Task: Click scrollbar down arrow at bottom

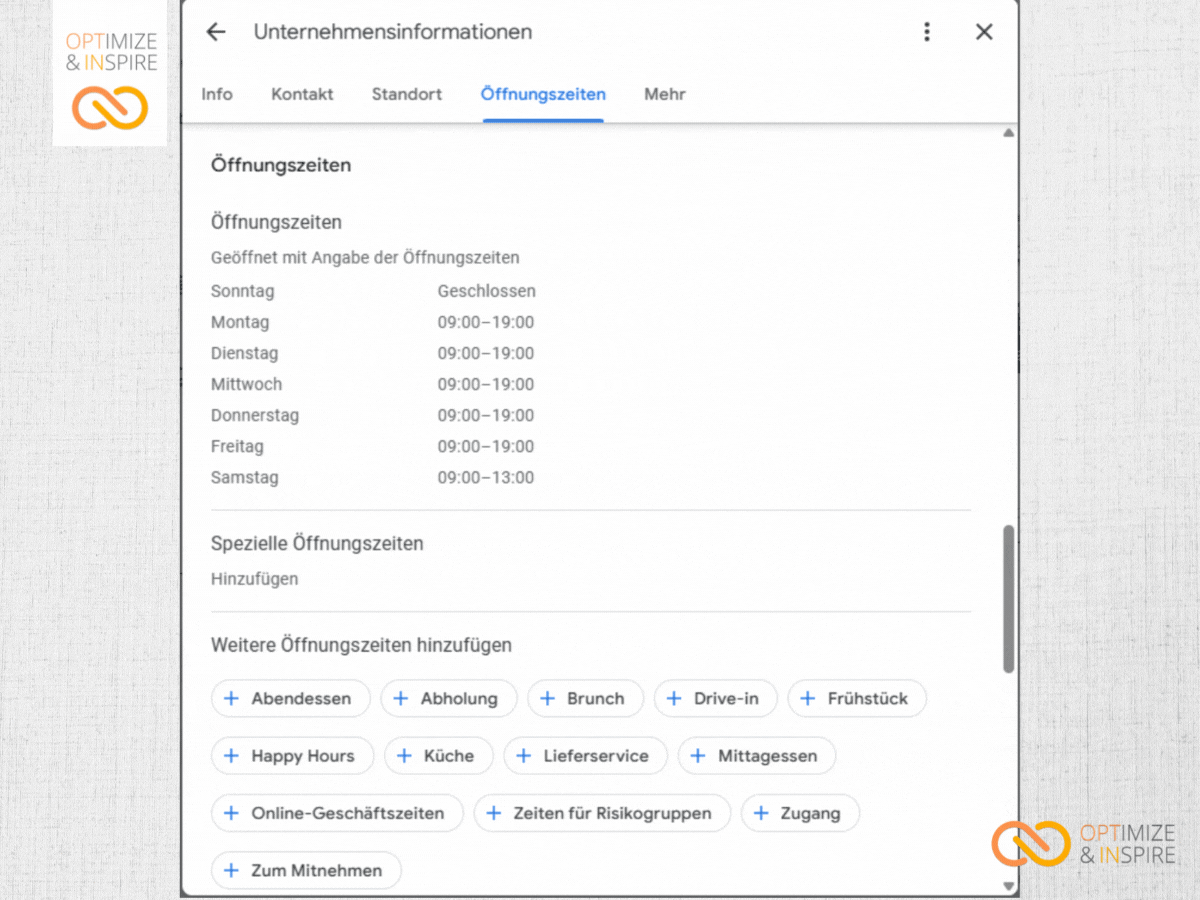Action: [x=1008, y=886]
